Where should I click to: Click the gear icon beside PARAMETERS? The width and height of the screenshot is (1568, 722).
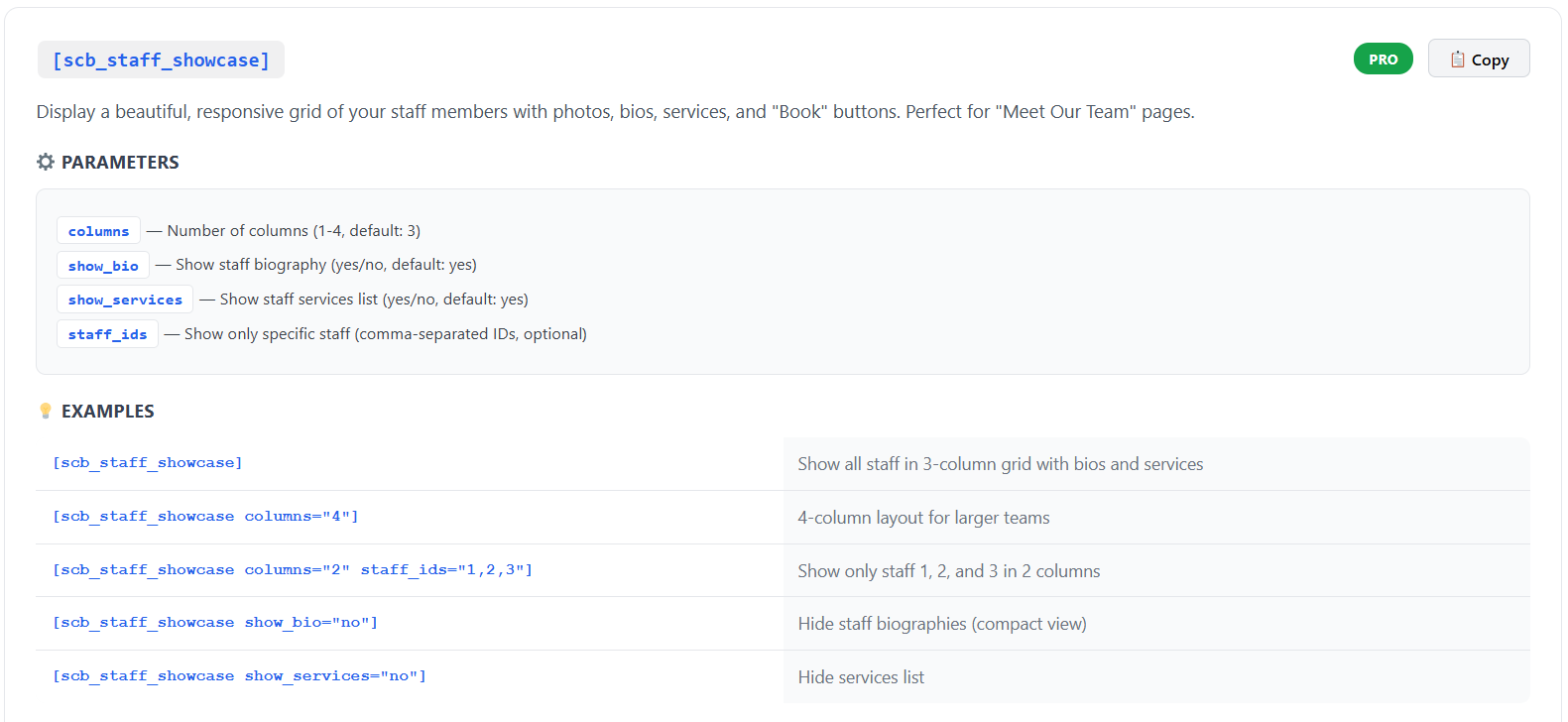46,162
